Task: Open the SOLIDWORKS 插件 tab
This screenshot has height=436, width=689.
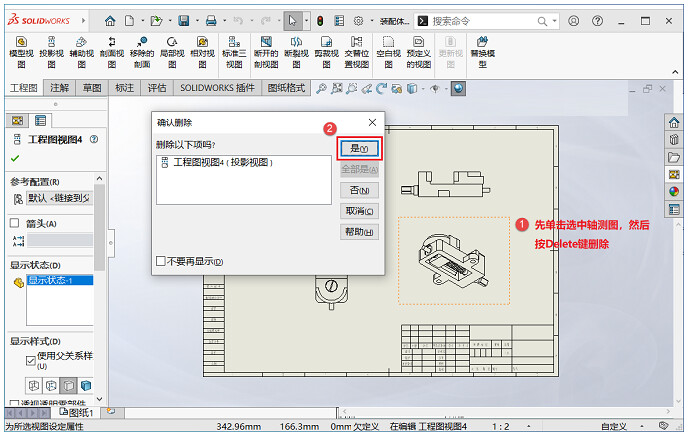Action: click(x=218, y=88)
